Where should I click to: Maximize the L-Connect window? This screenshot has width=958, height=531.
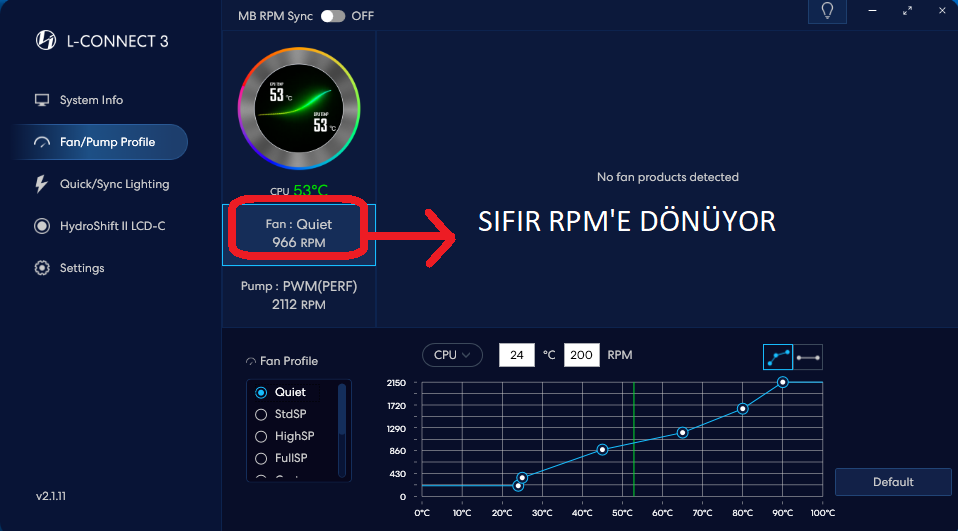pyautogui.click(x=907, y=10)
